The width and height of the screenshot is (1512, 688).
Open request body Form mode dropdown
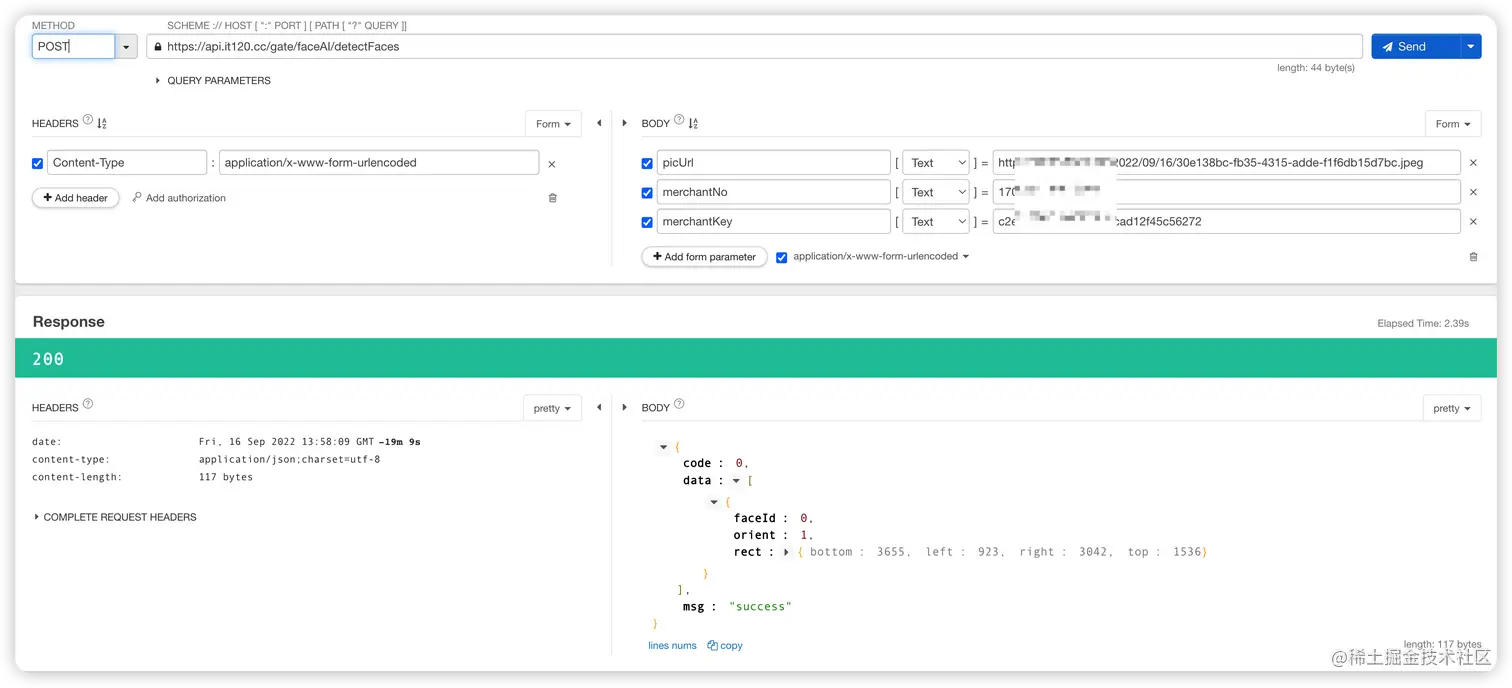click(x=1453, y=123)
